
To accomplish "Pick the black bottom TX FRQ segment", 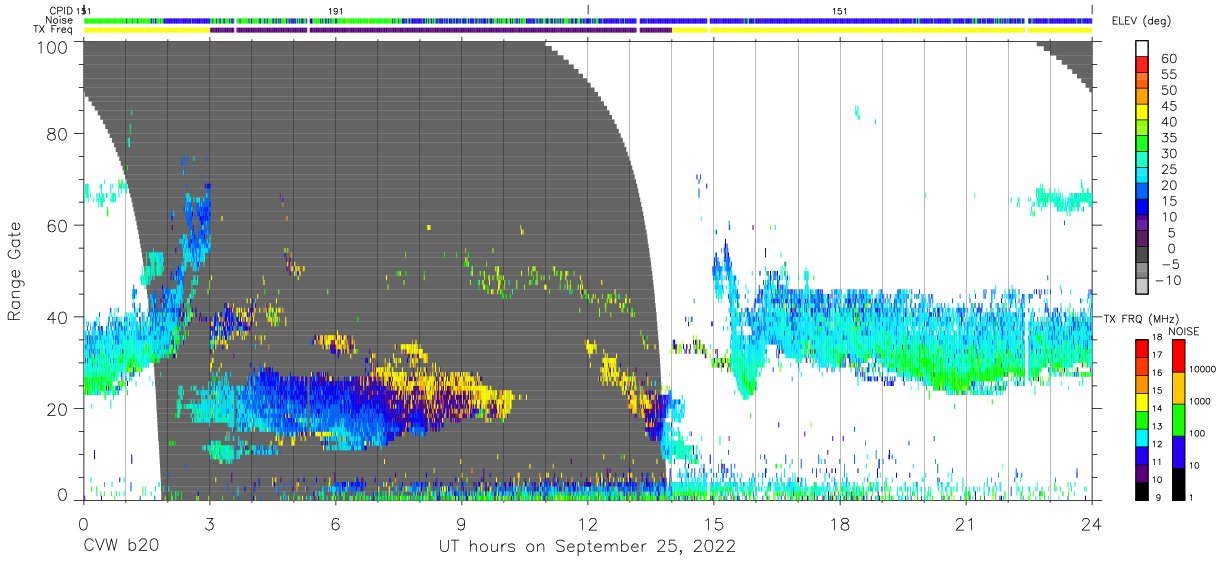I will [x=1143, y=489].
